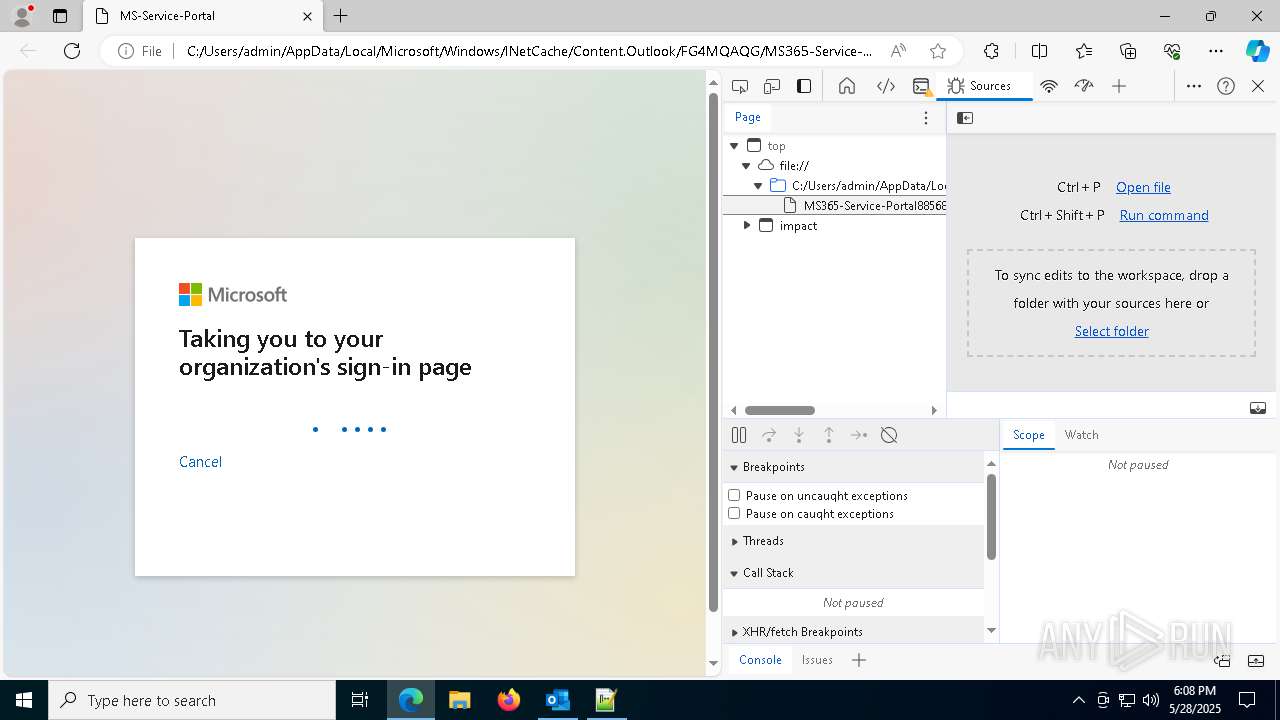Image resolution: width=1280 pixels, height=720 pixels.
Task: Select the Page navigator tab
Action: point(748,117)
